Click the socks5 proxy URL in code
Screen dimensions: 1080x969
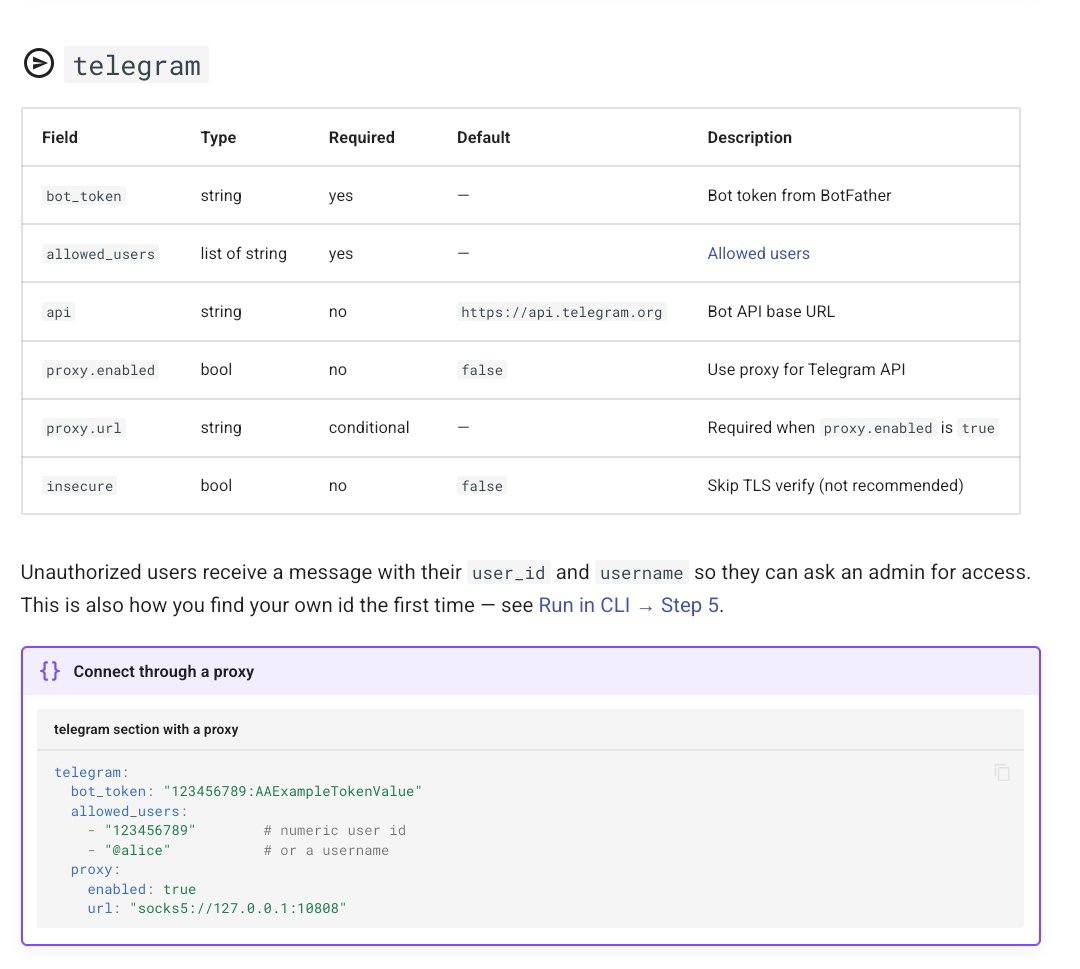238,908
